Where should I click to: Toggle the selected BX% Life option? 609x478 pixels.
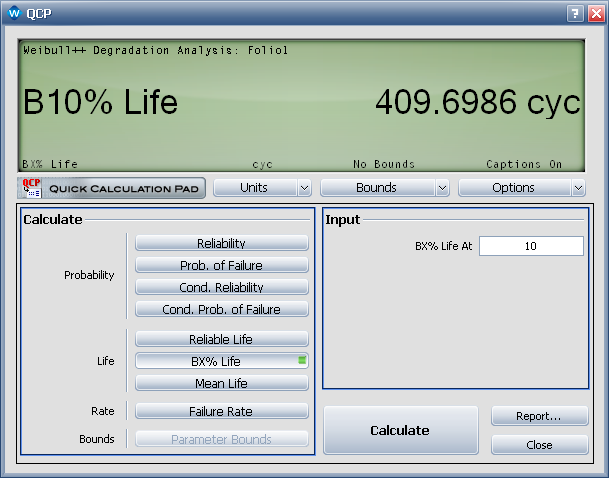point(221,361)
